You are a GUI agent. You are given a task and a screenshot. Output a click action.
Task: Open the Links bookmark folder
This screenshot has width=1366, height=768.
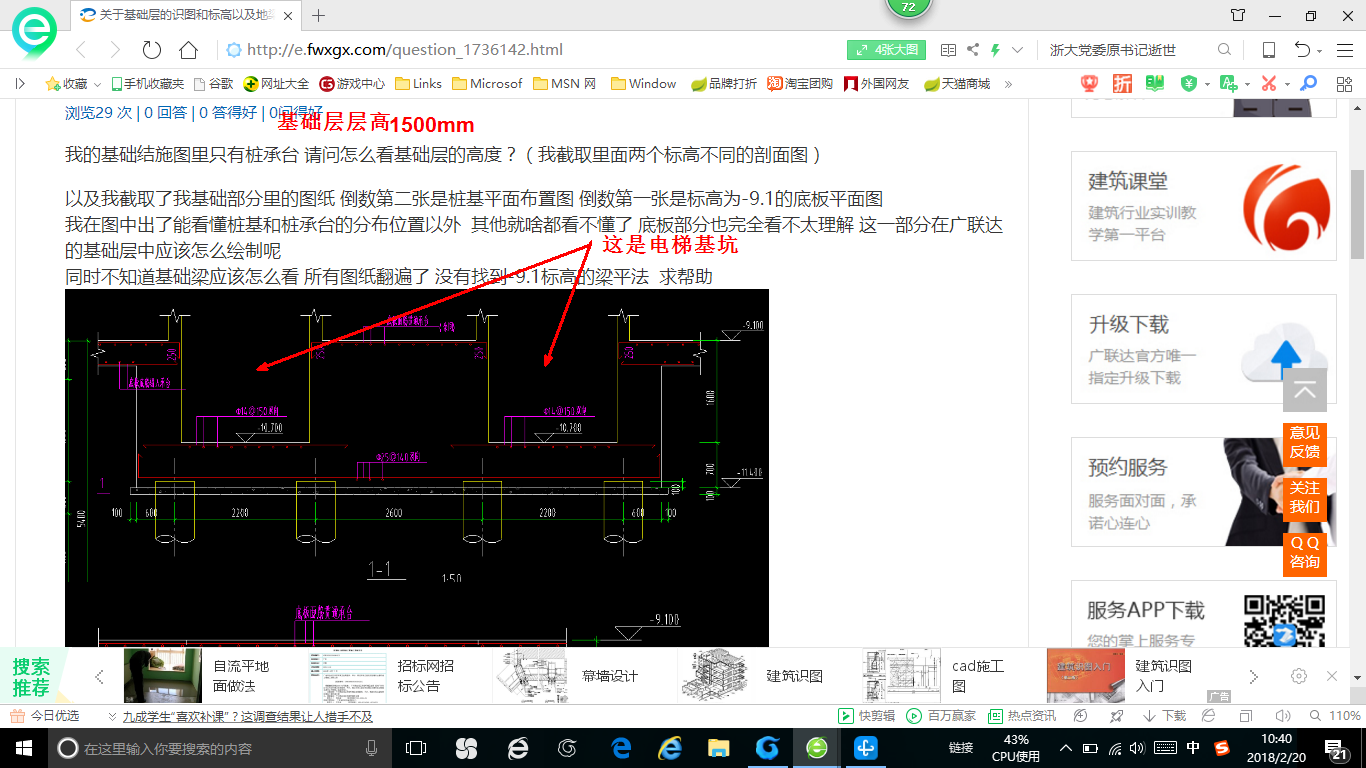tap(418, 84)
